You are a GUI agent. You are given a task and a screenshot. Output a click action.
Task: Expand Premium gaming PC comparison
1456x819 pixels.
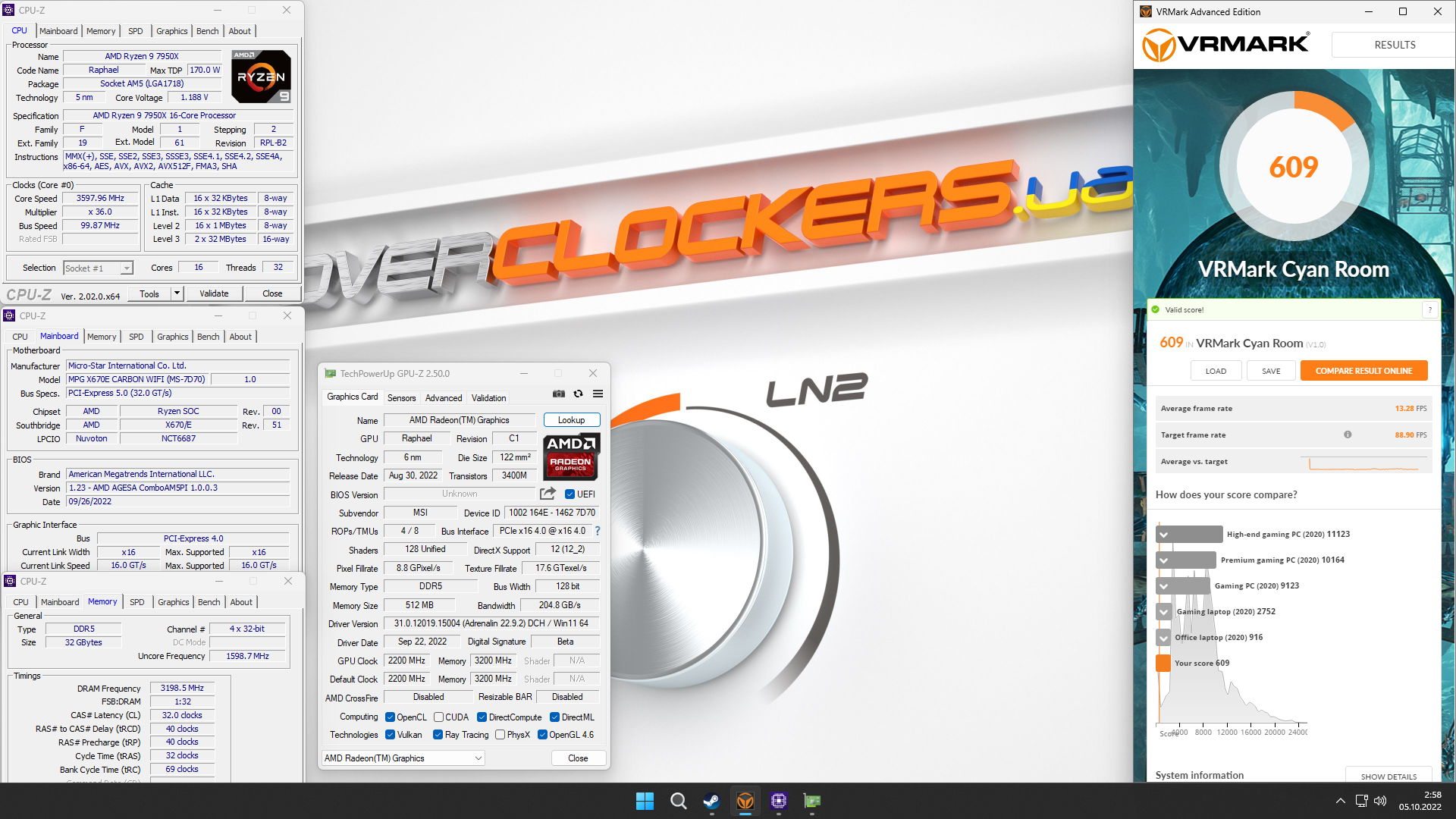[1163, 560]
